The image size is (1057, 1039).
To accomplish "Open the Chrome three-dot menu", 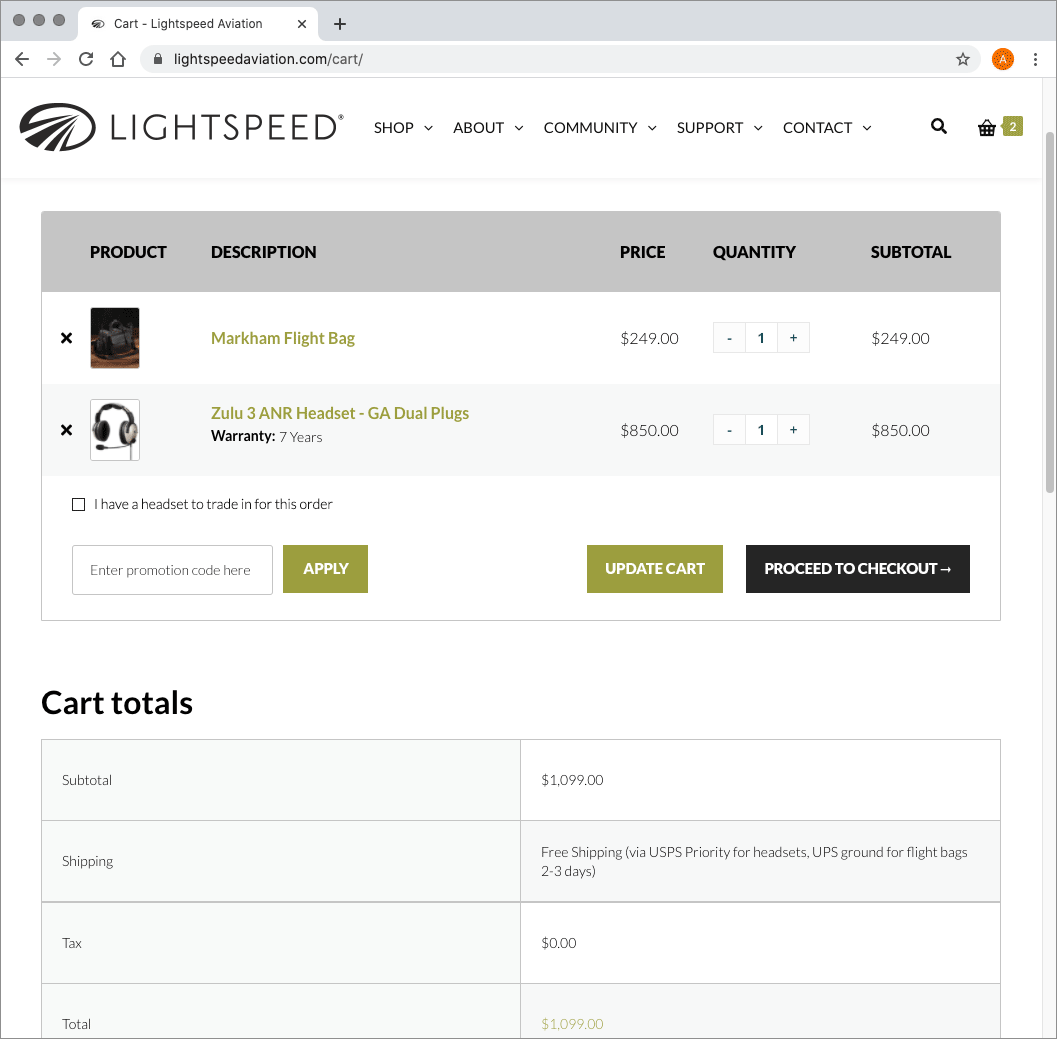I will pos(1035,59).
